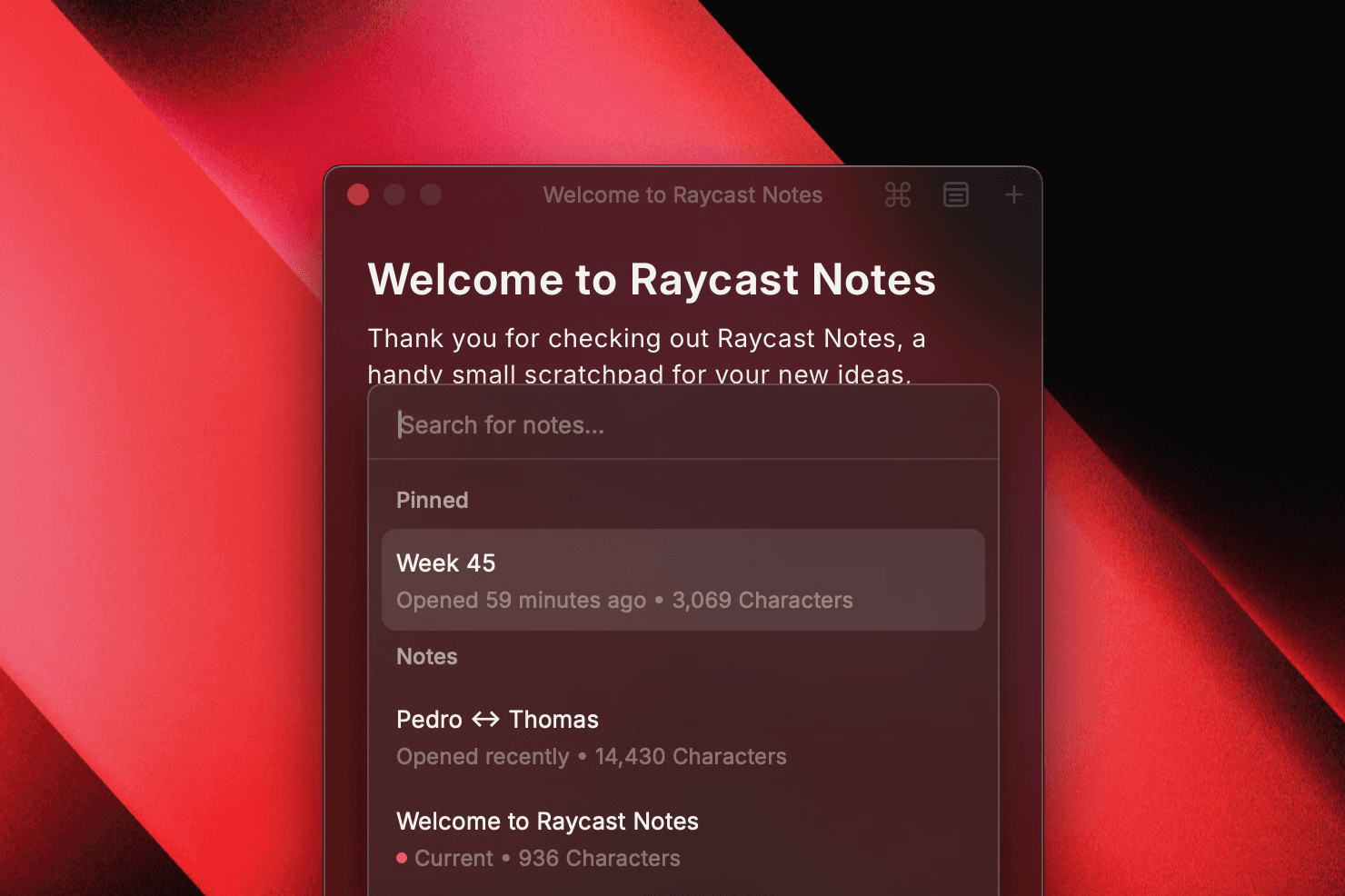Image resolution: width=1345 pixels, height=896 pixels.
Task: Click the window title Welcome to Raycast Notes
Action: click(682, 194)
